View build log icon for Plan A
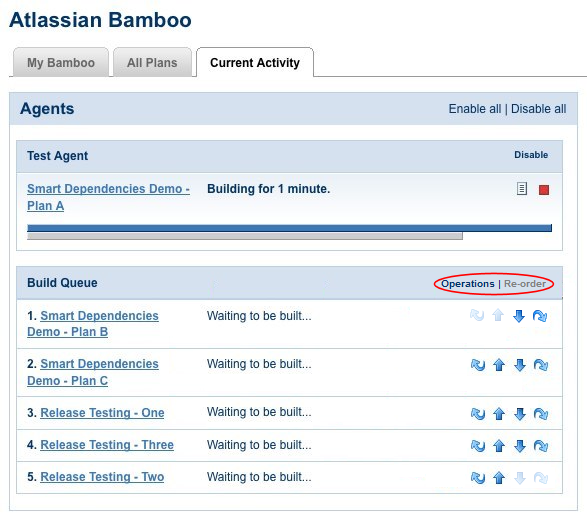The image size is (587, 524). pos(522,189)
